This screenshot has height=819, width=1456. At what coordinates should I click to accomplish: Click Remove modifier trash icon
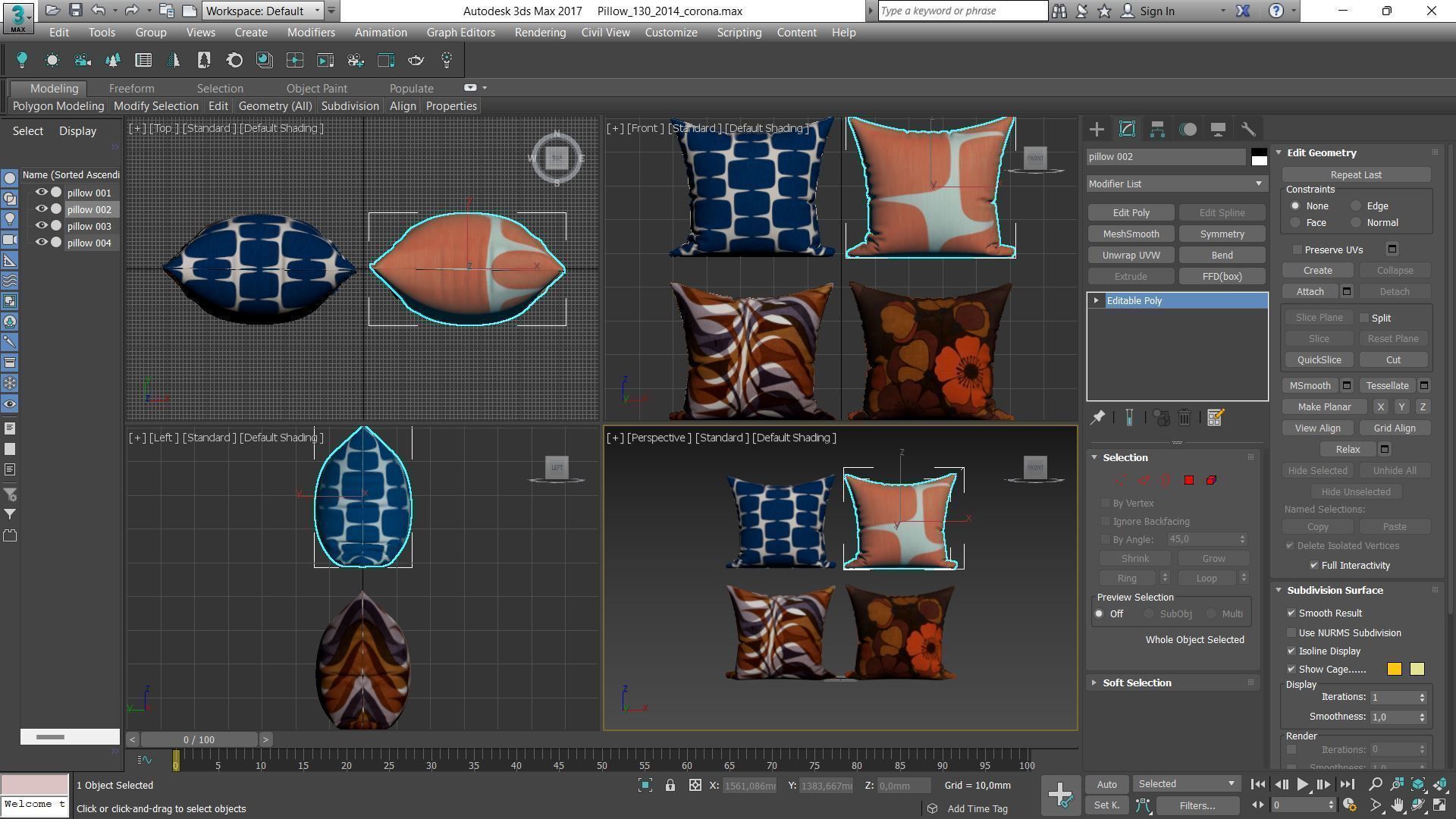(x=1185, y=418)
